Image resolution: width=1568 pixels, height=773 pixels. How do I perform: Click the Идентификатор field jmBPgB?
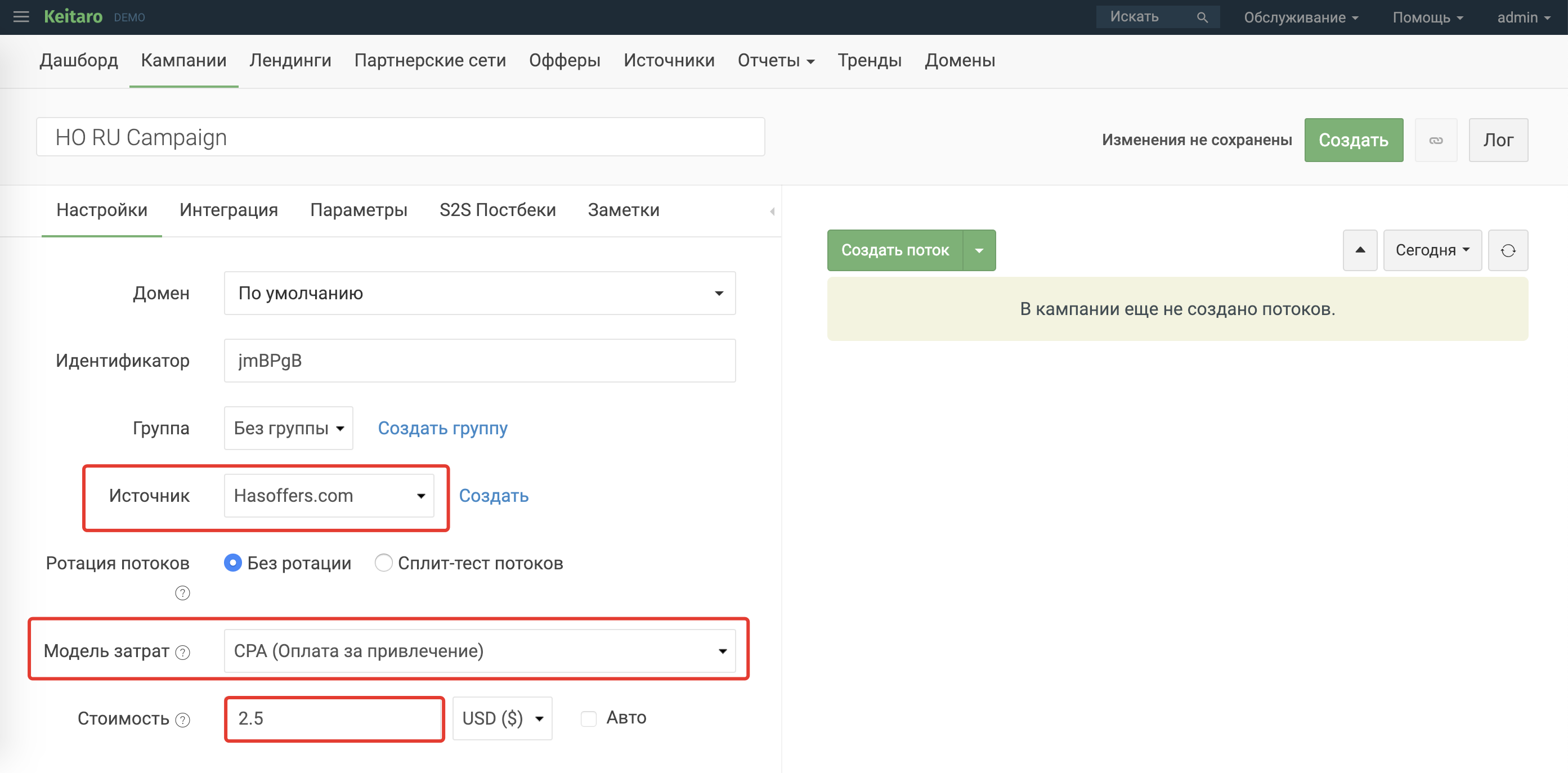480,360
